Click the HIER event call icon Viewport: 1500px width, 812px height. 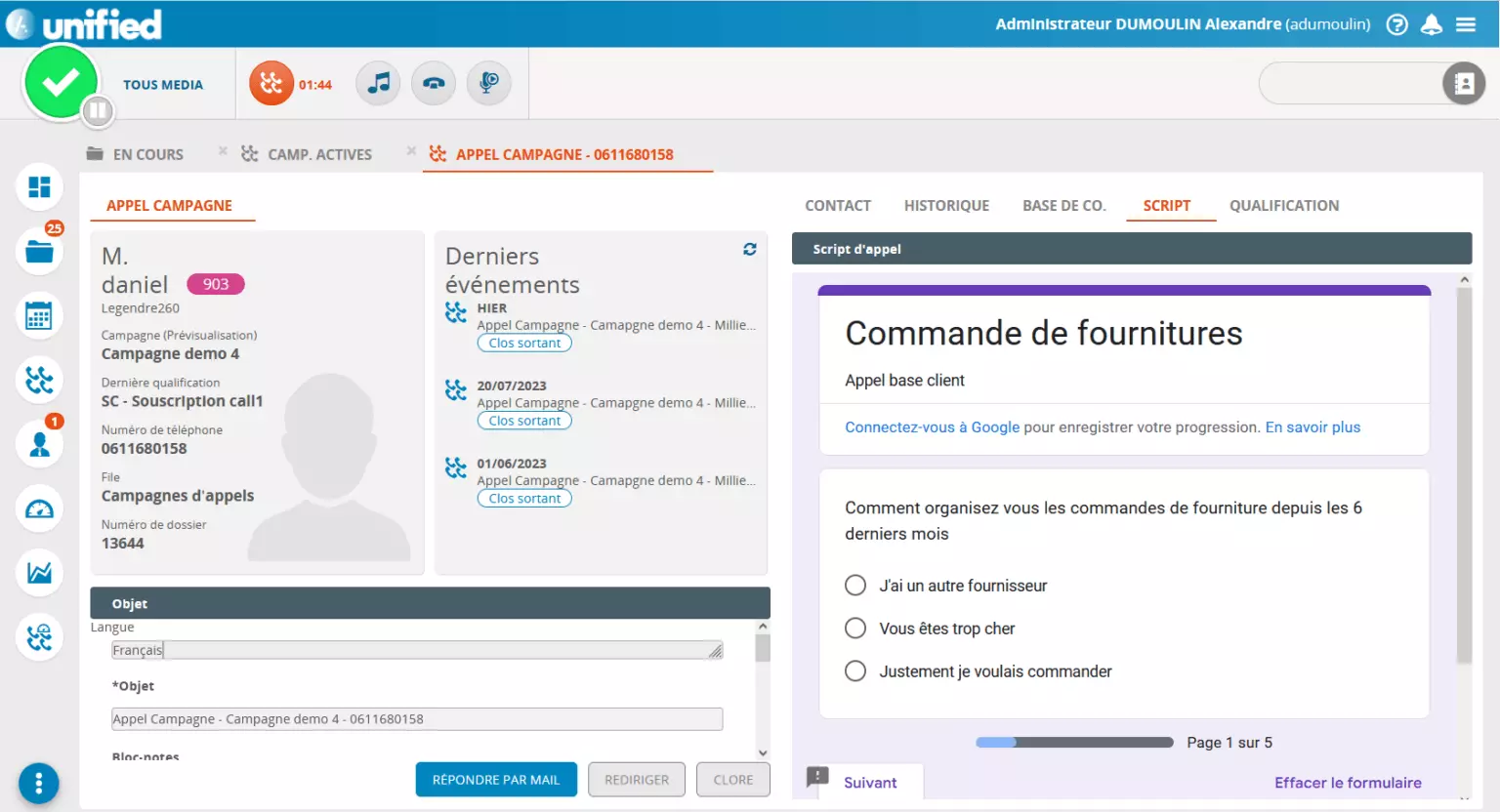click(x=456, y=312)
